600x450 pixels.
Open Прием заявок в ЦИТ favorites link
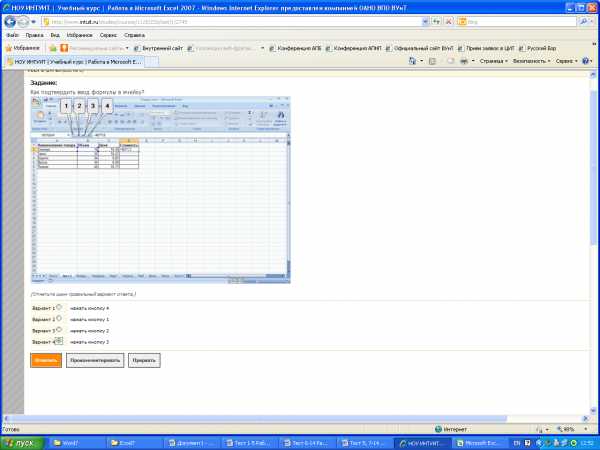point(486,48)
